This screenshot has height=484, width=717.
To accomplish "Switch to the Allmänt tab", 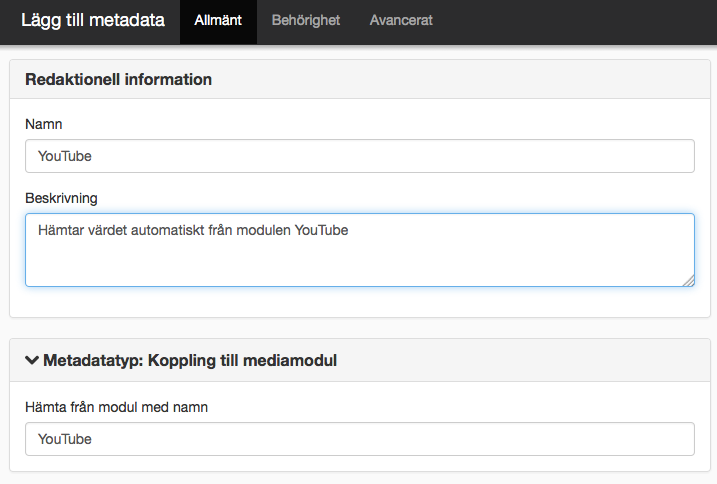I will [218, 21].
